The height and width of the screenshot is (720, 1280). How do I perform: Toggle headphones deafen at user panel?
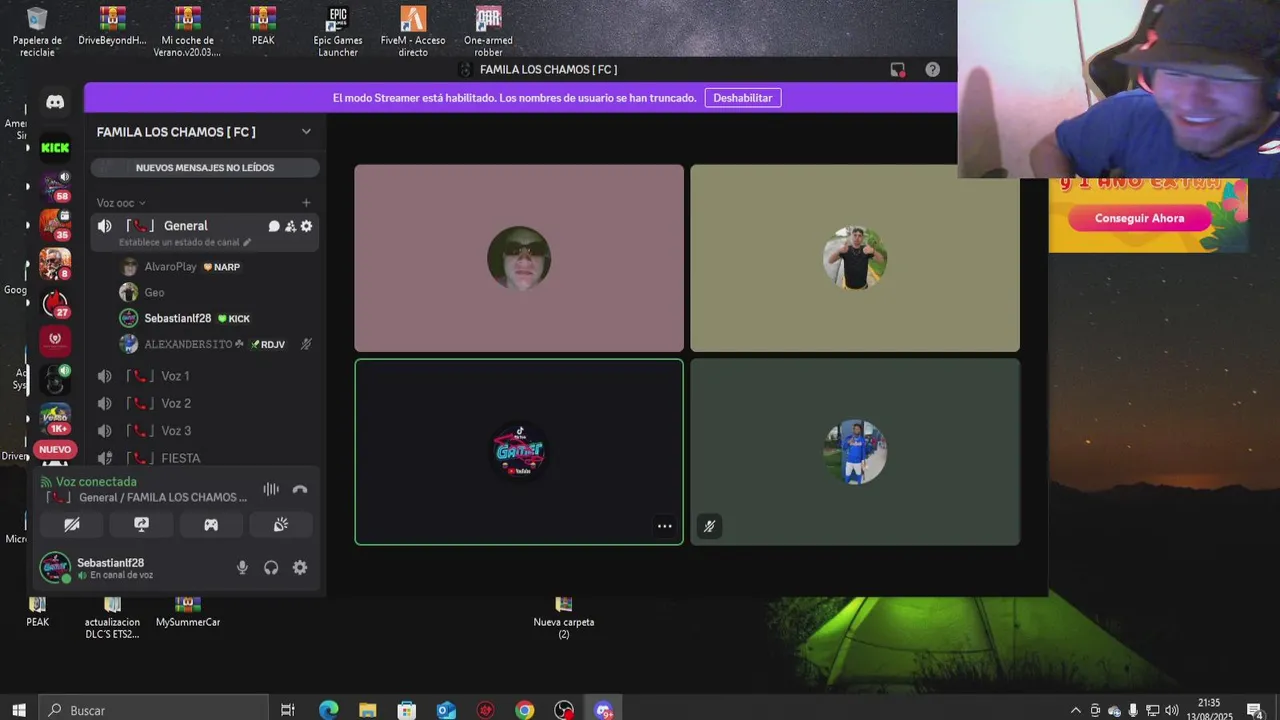click(x=271, y=567)
